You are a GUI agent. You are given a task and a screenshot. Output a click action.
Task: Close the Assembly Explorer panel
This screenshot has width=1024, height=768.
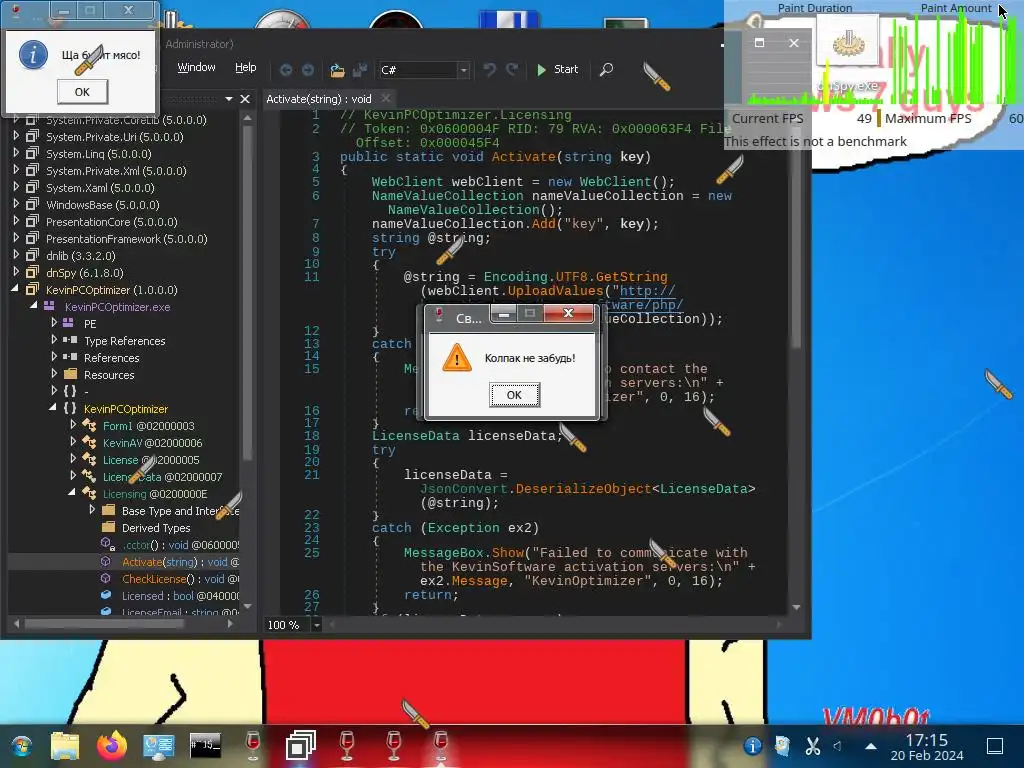pos(245,99)
